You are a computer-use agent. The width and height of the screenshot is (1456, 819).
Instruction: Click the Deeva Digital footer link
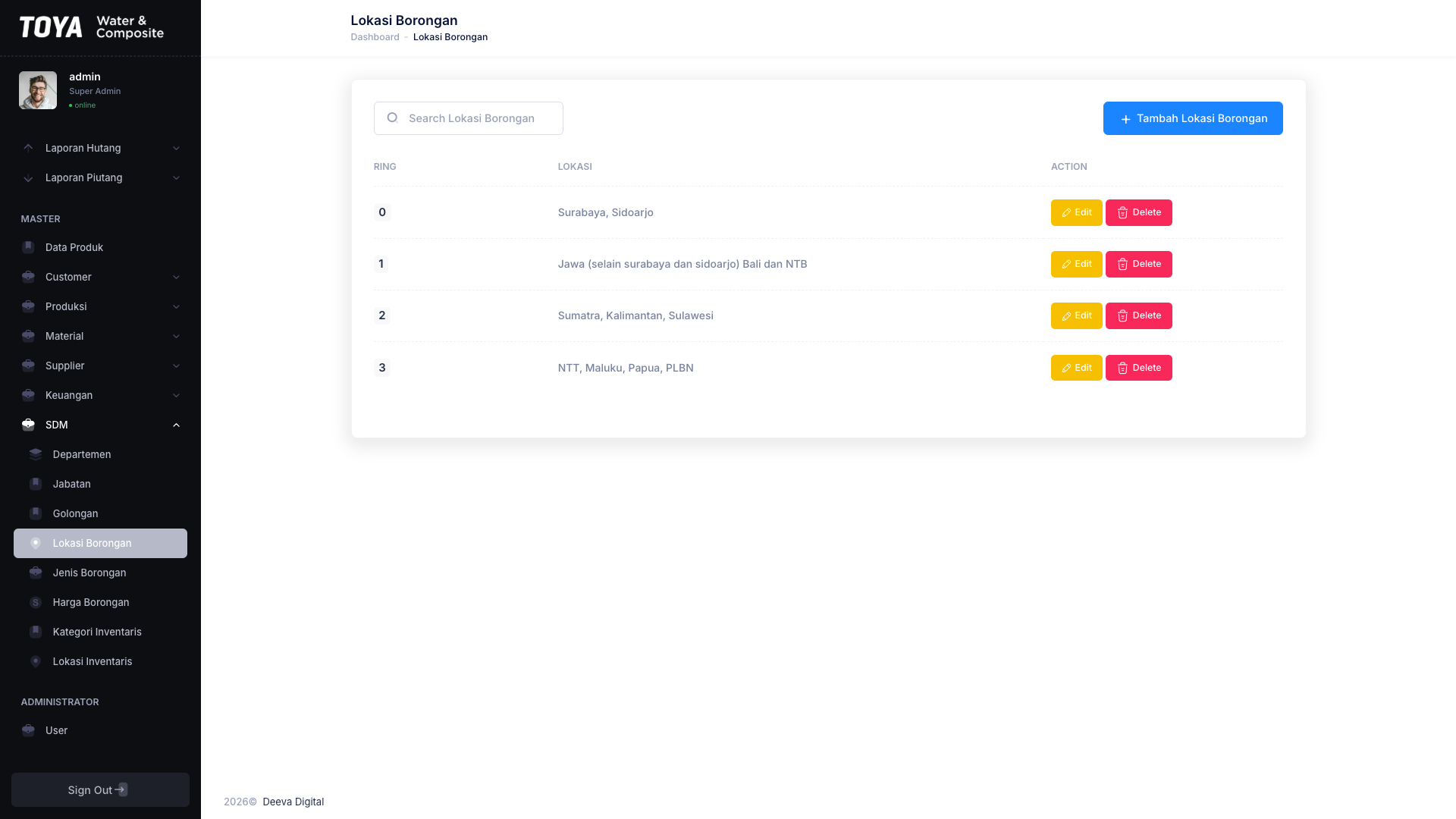click(x=293, y=802)
